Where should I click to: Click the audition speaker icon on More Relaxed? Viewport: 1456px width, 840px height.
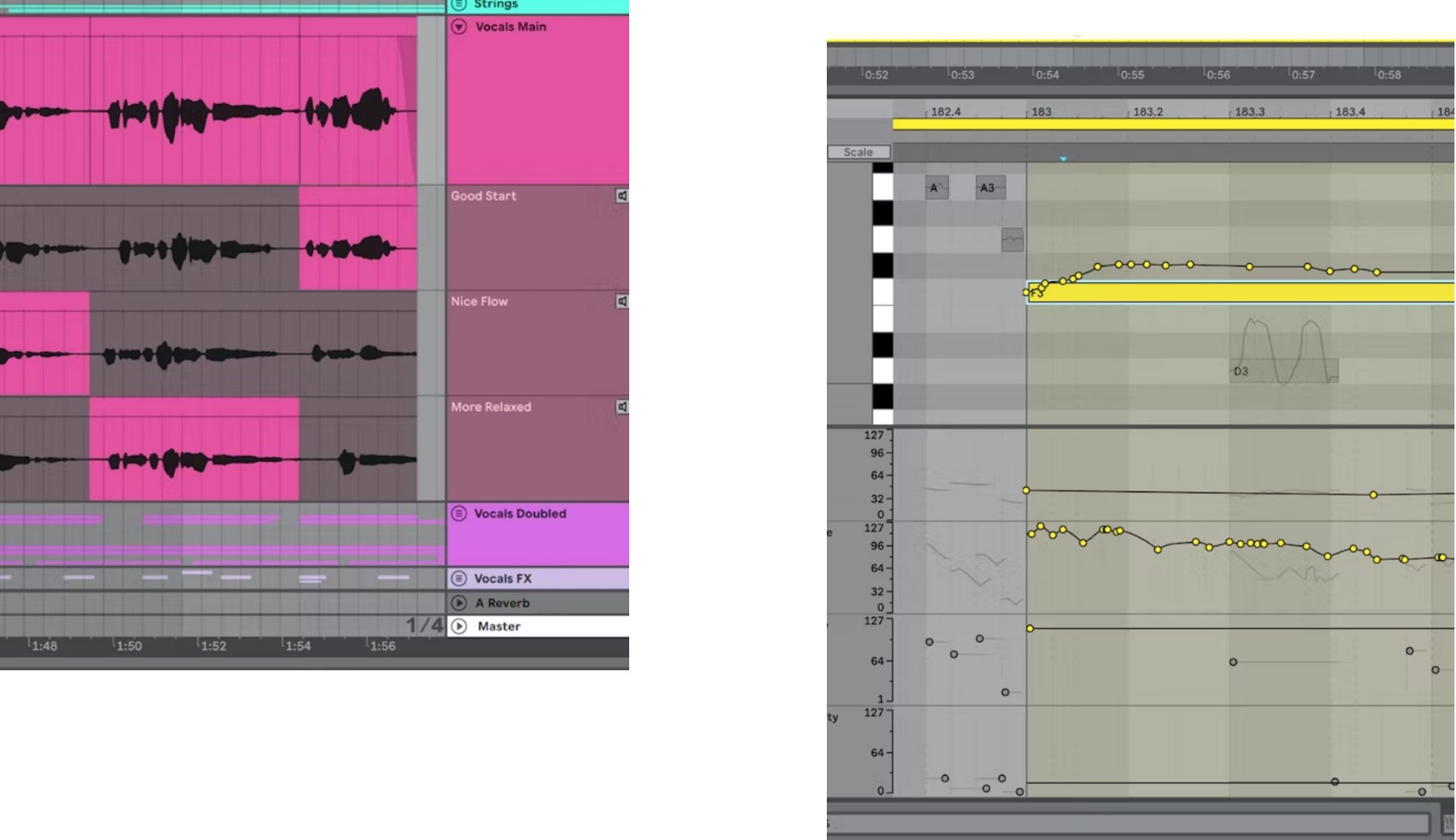(622, 407)
